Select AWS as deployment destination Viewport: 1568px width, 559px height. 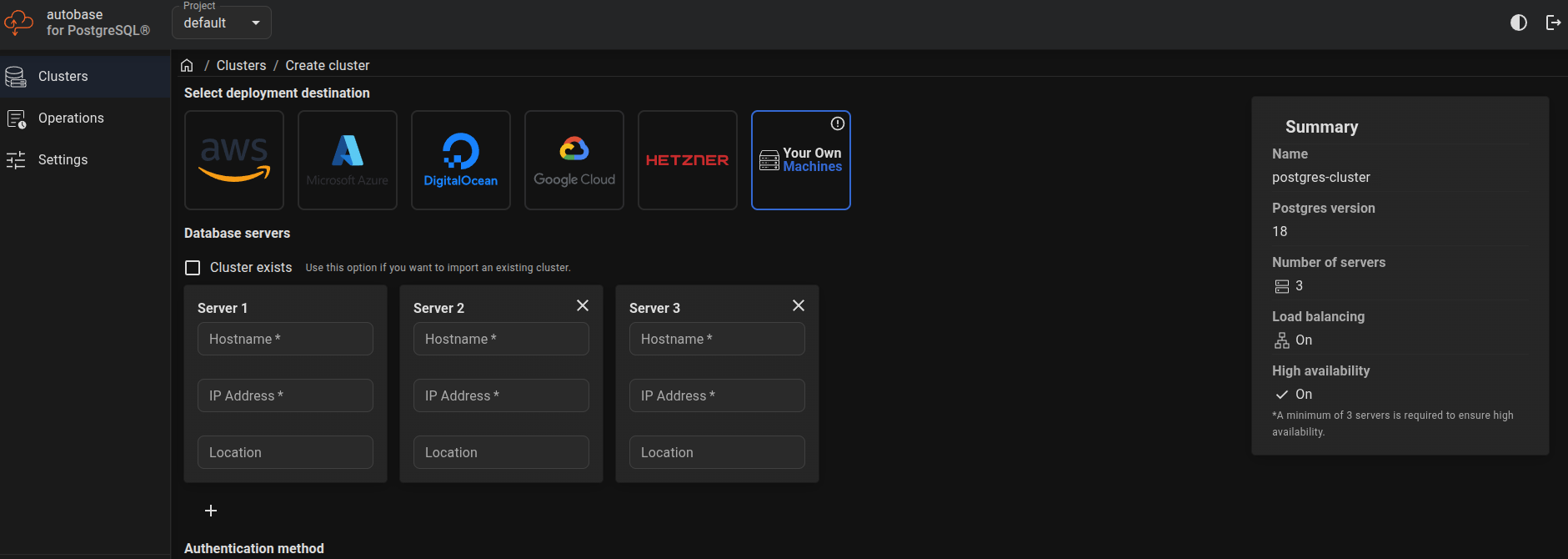234,160
